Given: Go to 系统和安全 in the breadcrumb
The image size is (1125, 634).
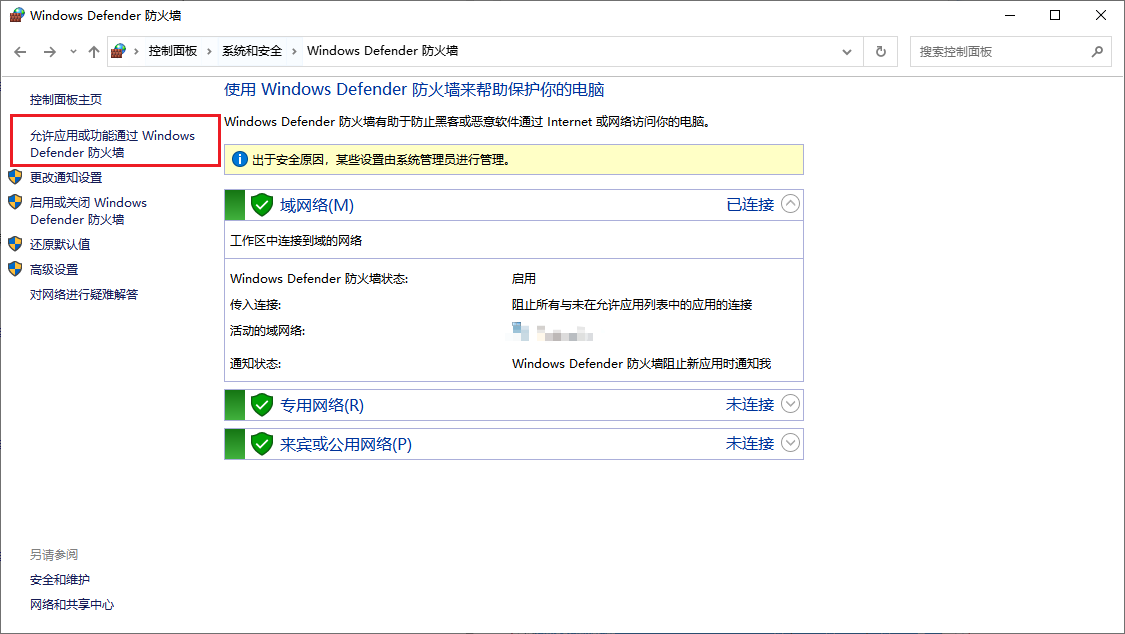Looking at the screenshot, I should click(252, 51).
